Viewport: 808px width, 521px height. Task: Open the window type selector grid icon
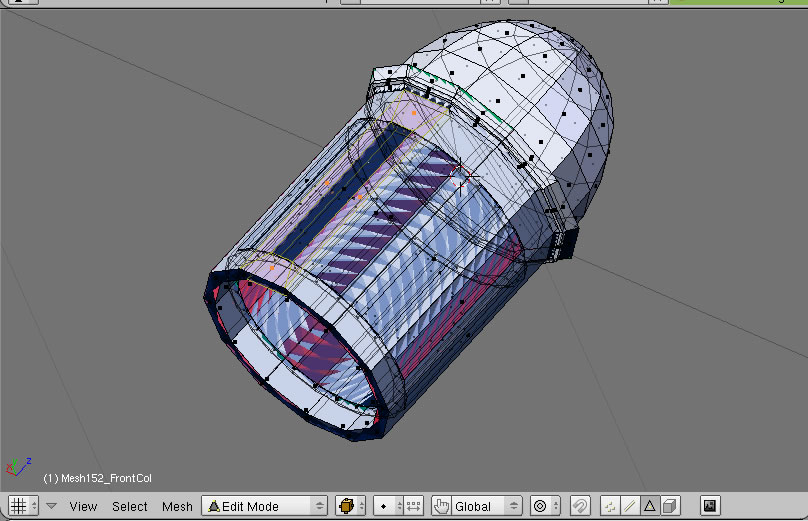[18, 506]
